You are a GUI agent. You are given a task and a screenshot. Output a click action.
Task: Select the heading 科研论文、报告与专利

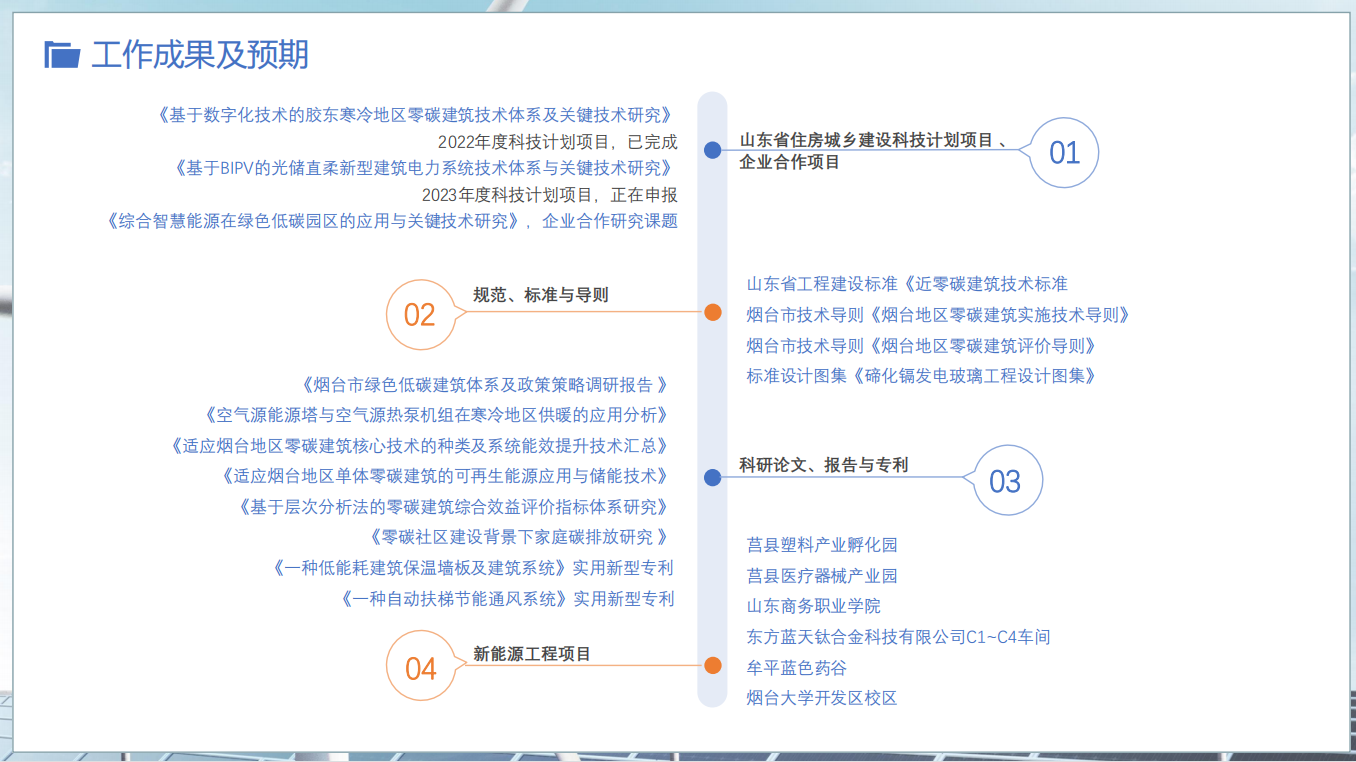[823, 465]
